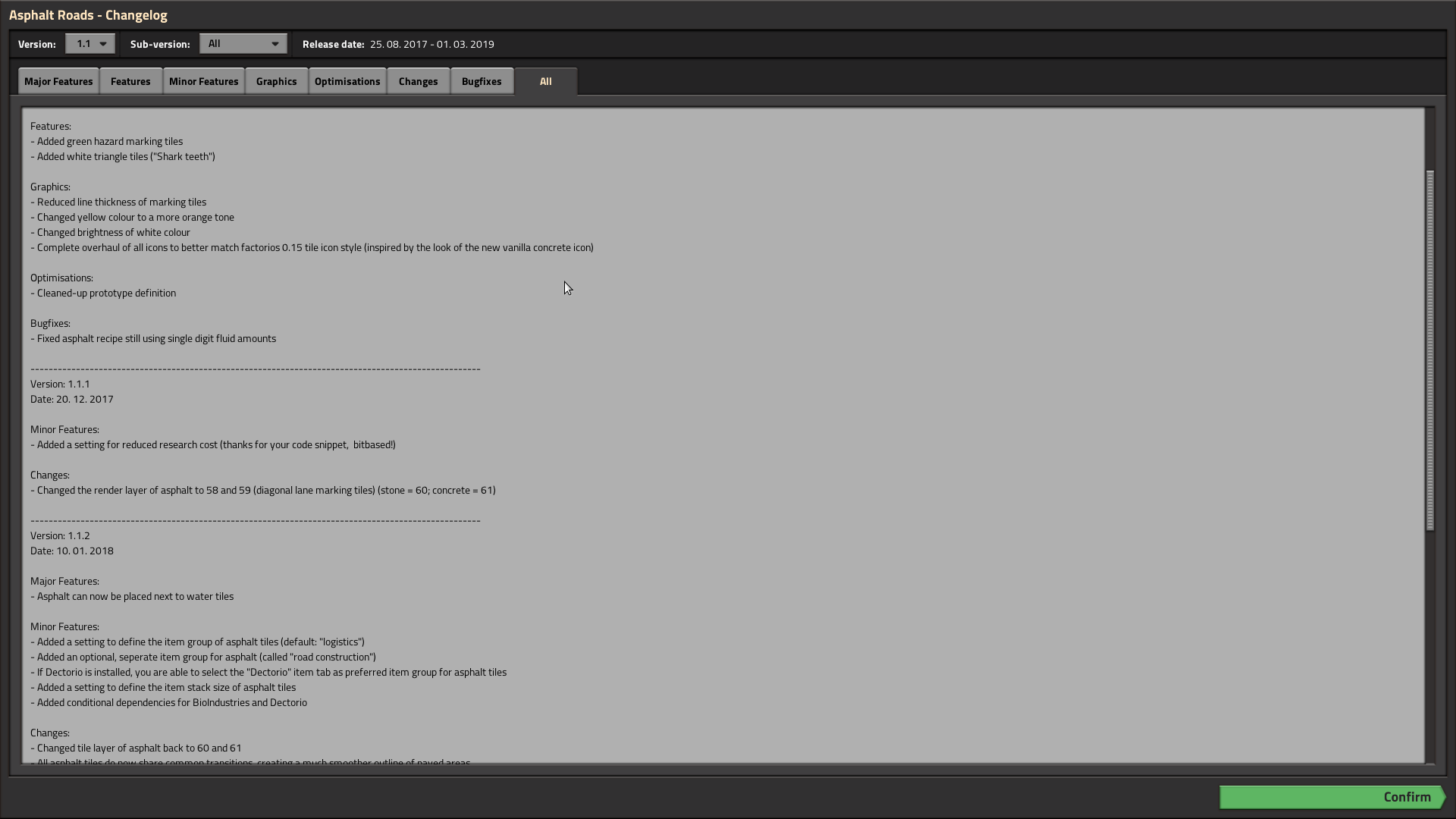
Task: Open the Features filter tab
Action: 130,81
